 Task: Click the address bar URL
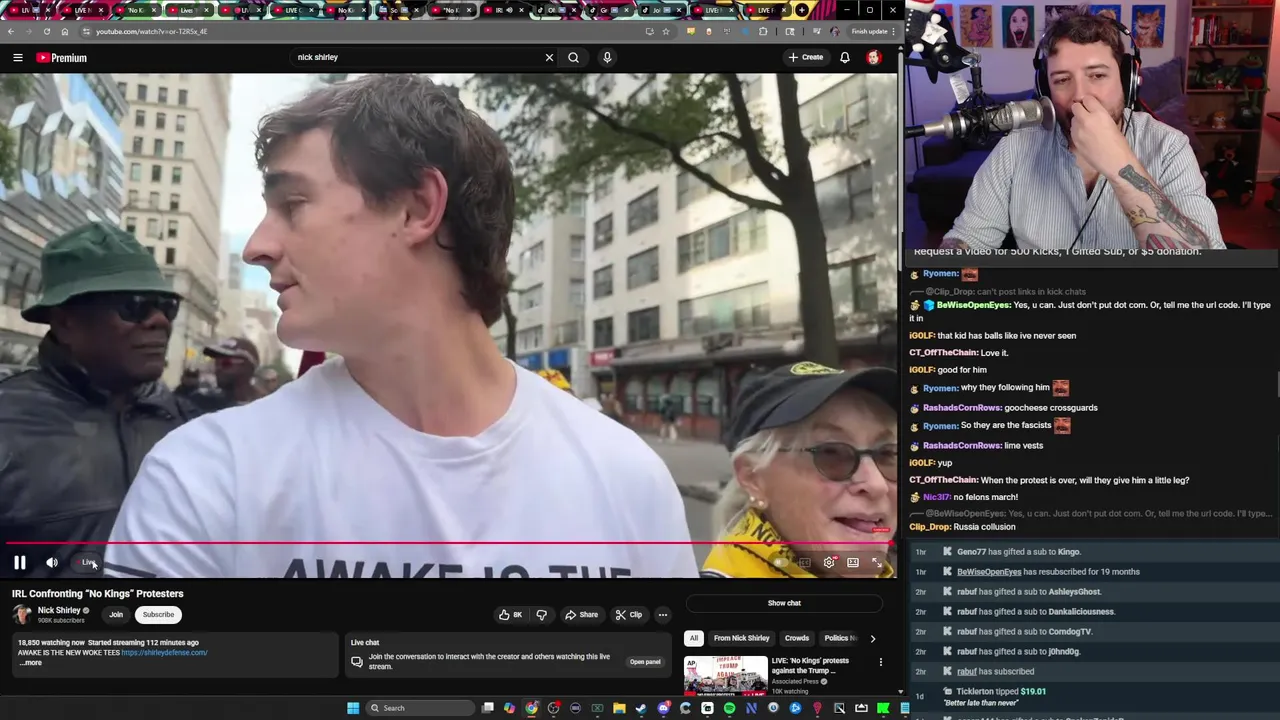[152, 31]
